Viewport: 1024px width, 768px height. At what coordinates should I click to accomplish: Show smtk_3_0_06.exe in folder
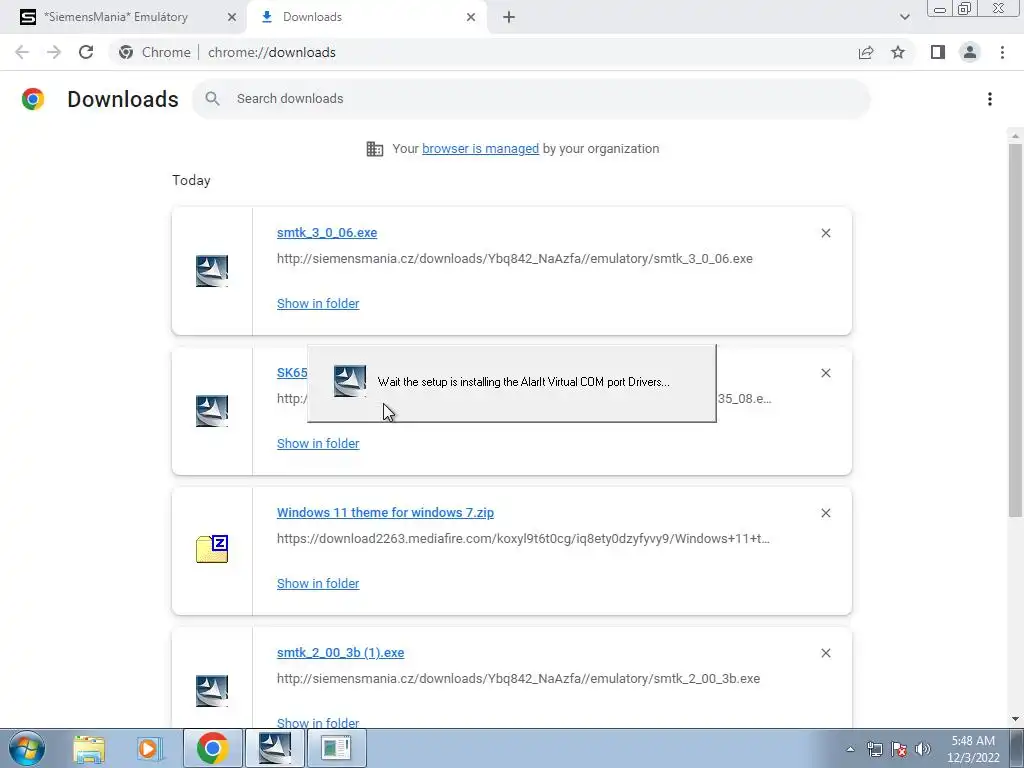tap(318, 304)
